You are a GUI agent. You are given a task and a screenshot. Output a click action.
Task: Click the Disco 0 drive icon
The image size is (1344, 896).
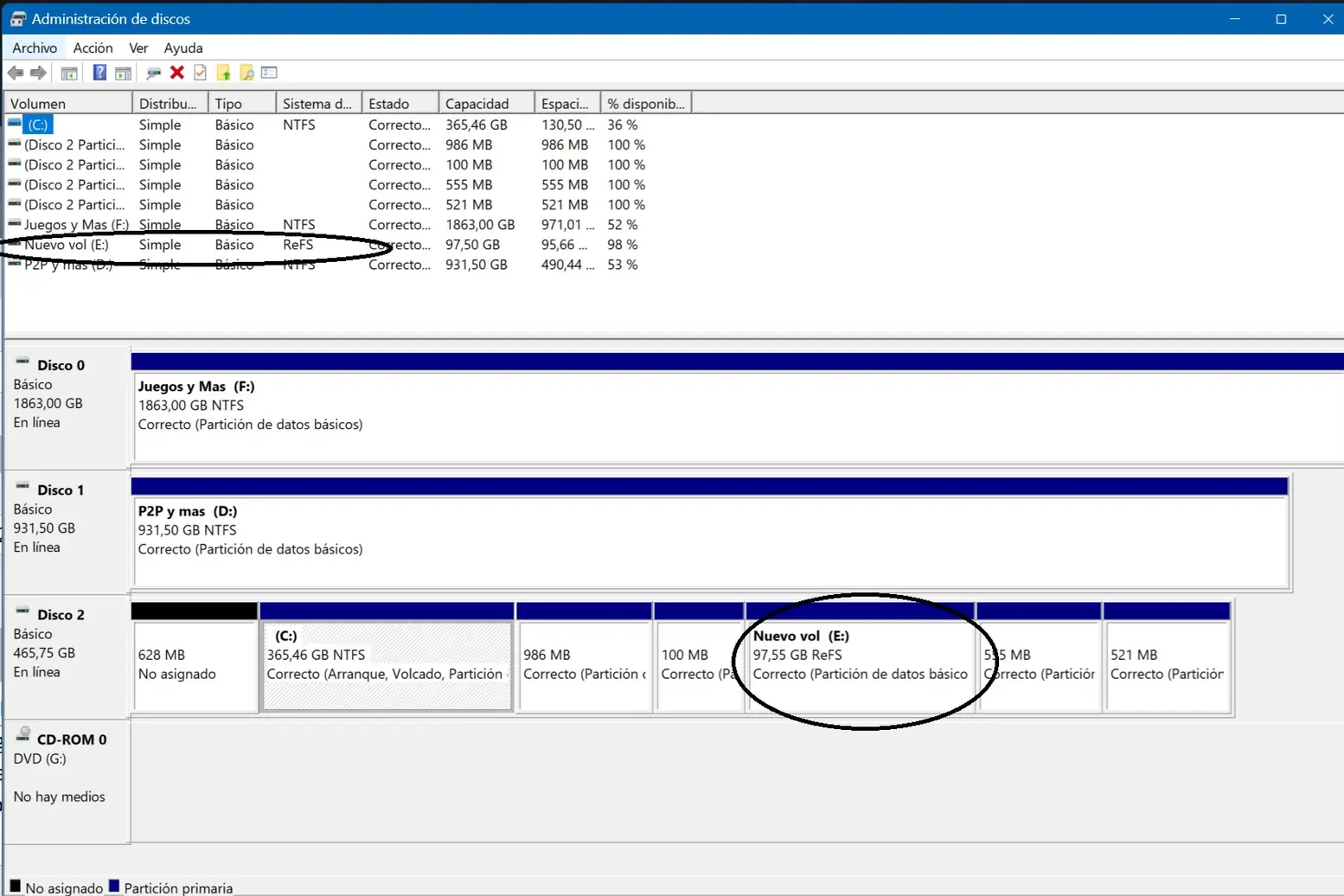pyautogui.click(x=22, y=362)
